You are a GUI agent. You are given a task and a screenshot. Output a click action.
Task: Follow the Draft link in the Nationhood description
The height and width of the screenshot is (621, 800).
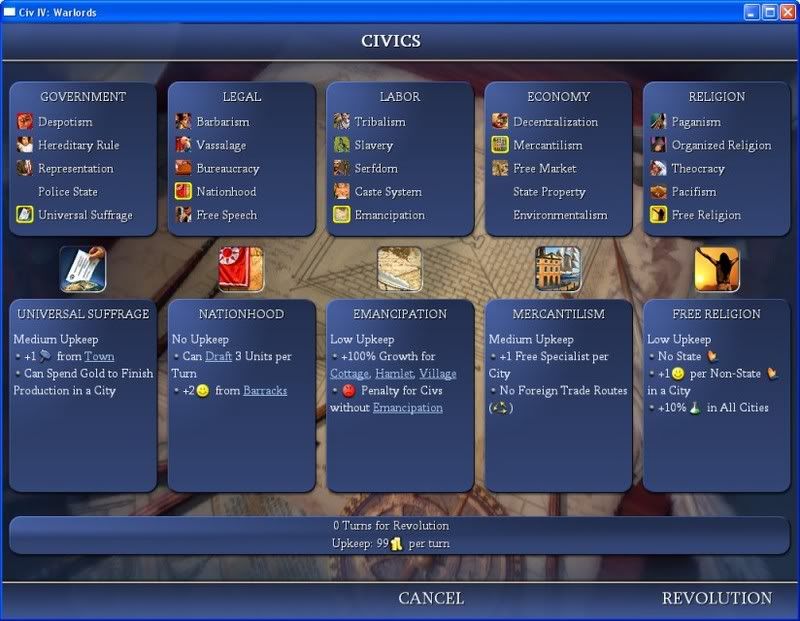[x=218, y=356]
